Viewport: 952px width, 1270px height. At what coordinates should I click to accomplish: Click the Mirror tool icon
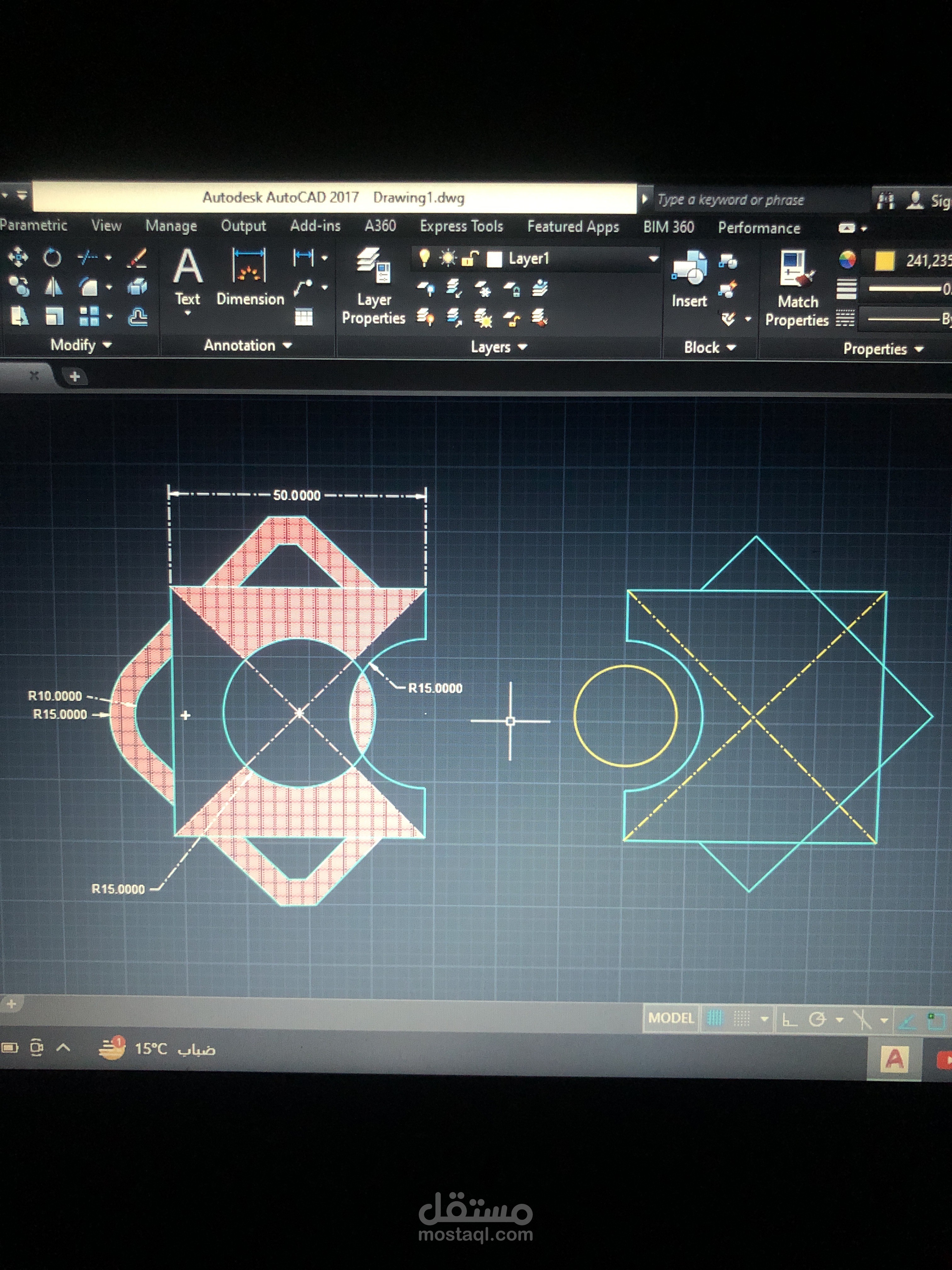pos(53,286)
